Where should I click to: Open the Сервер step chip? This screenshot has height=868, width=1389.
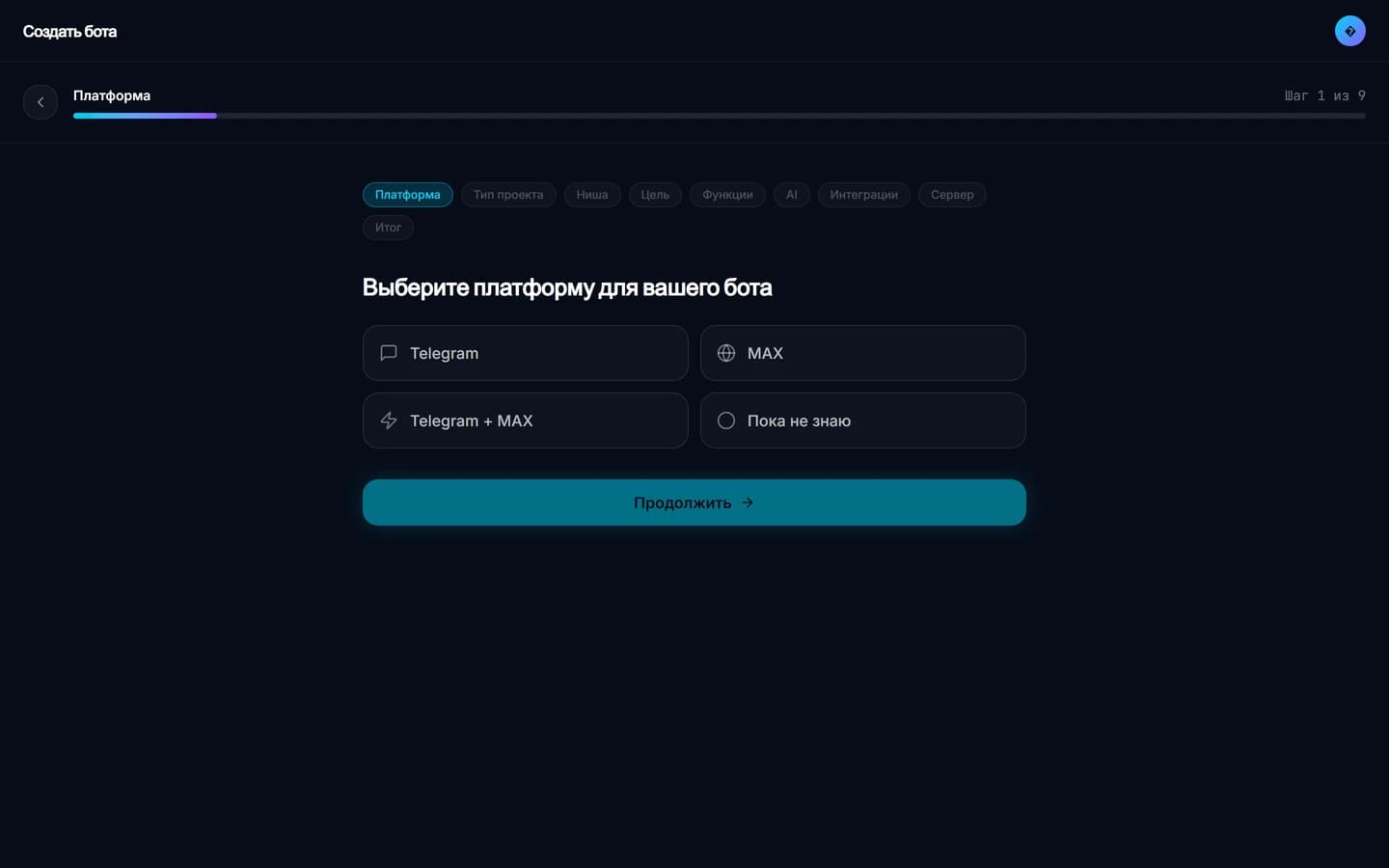point(952,195)
